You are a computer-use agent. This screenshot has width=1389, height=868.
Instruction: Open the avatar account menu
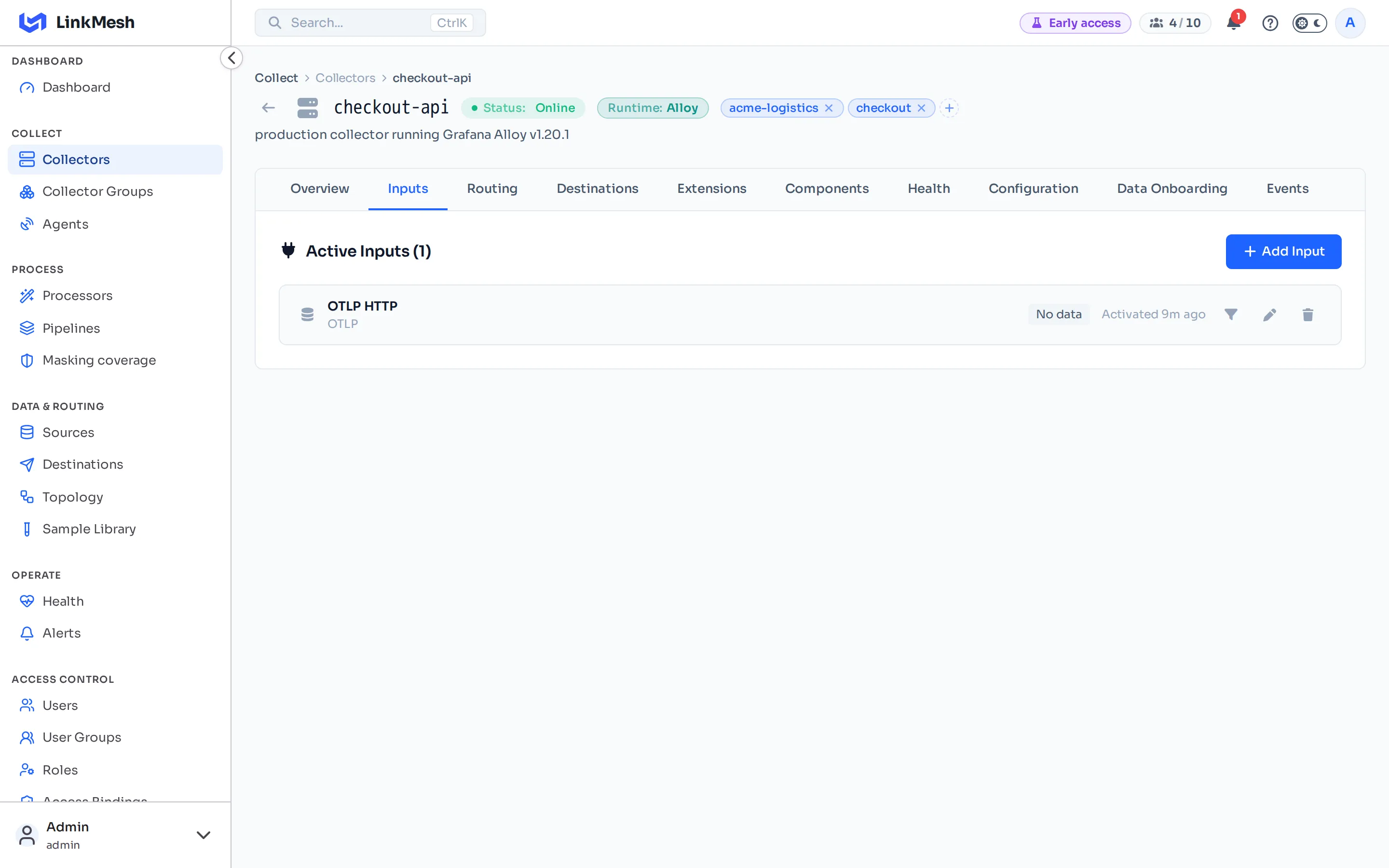click(x=1350, y=23)
